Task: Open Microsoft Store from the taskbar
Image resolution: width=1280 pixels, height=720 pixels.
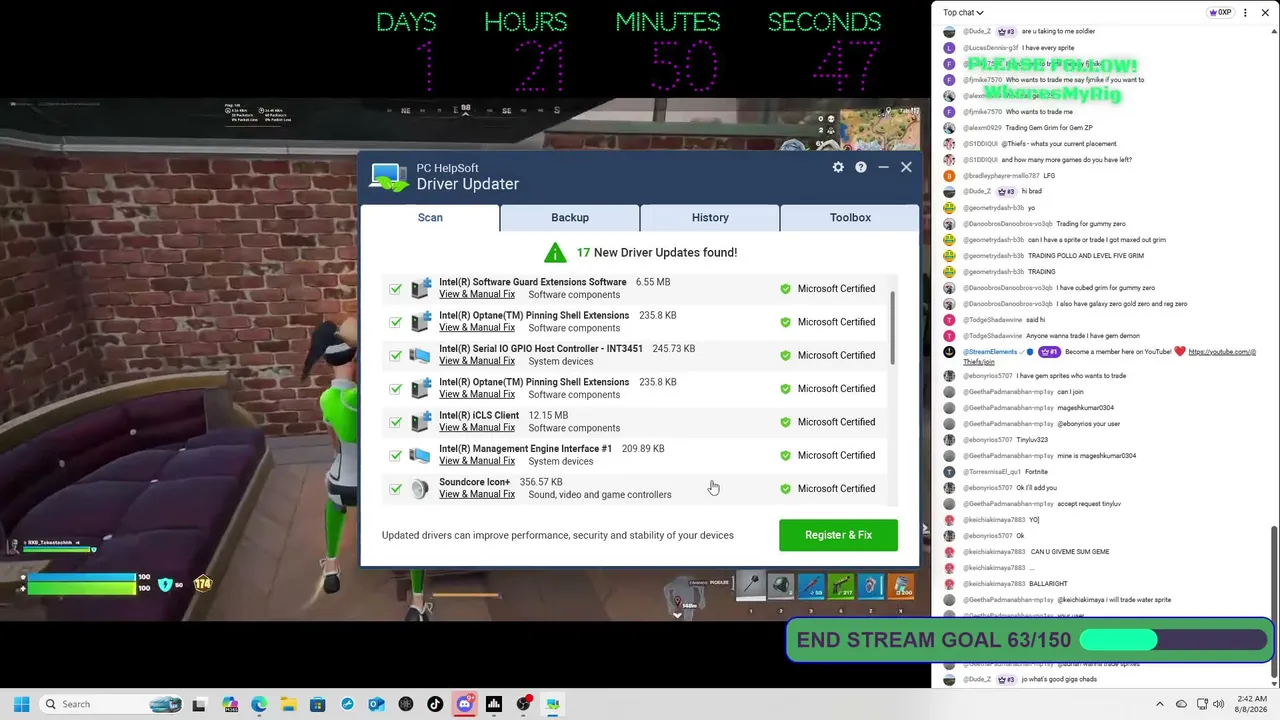Action: [x=318, y=704]
